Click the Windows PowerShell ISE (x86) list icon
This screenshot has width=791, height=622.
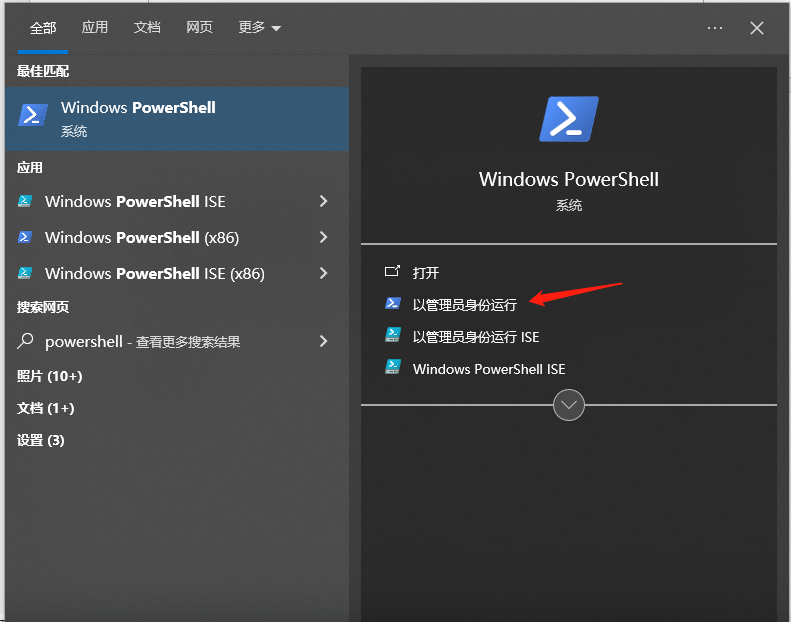click(25, 273)
